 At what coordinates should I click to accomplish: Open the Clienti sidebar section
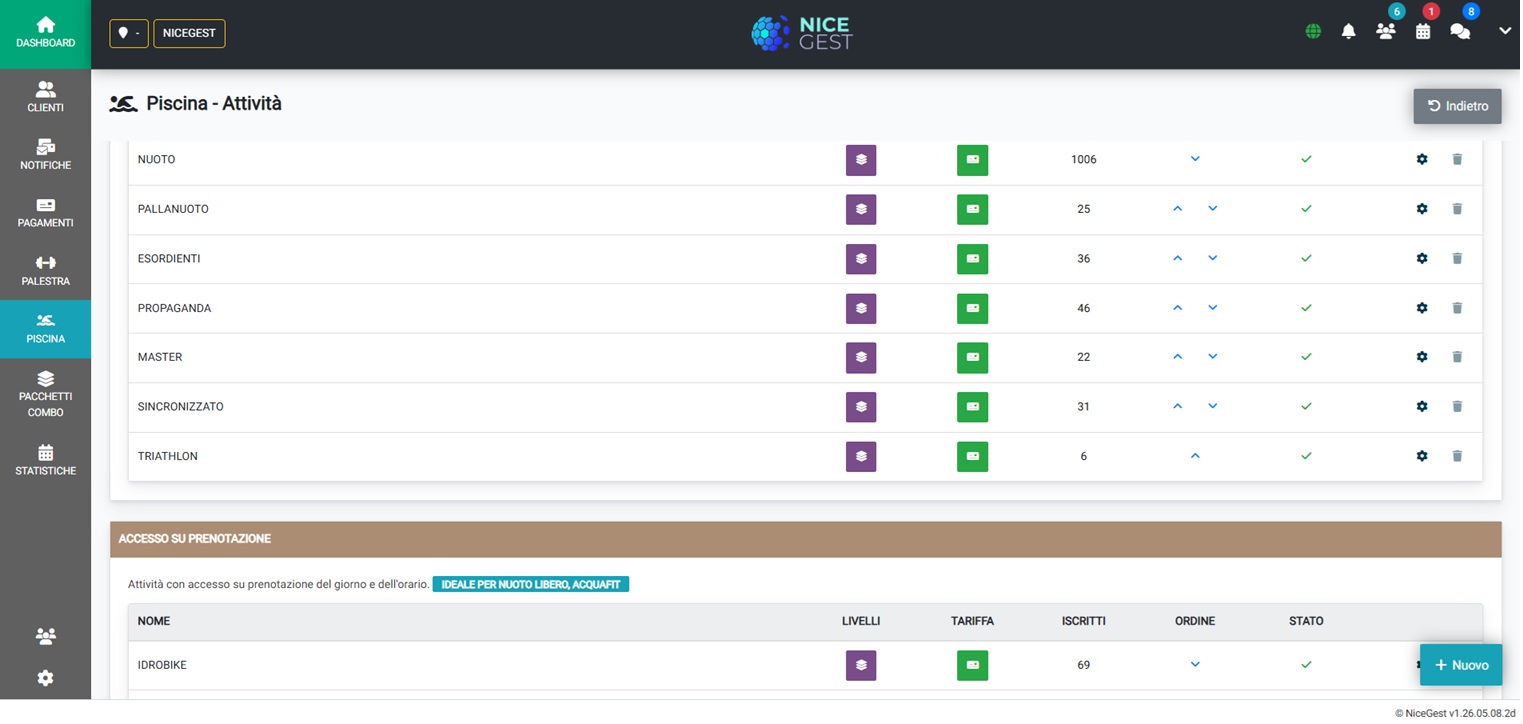(45, 97)
